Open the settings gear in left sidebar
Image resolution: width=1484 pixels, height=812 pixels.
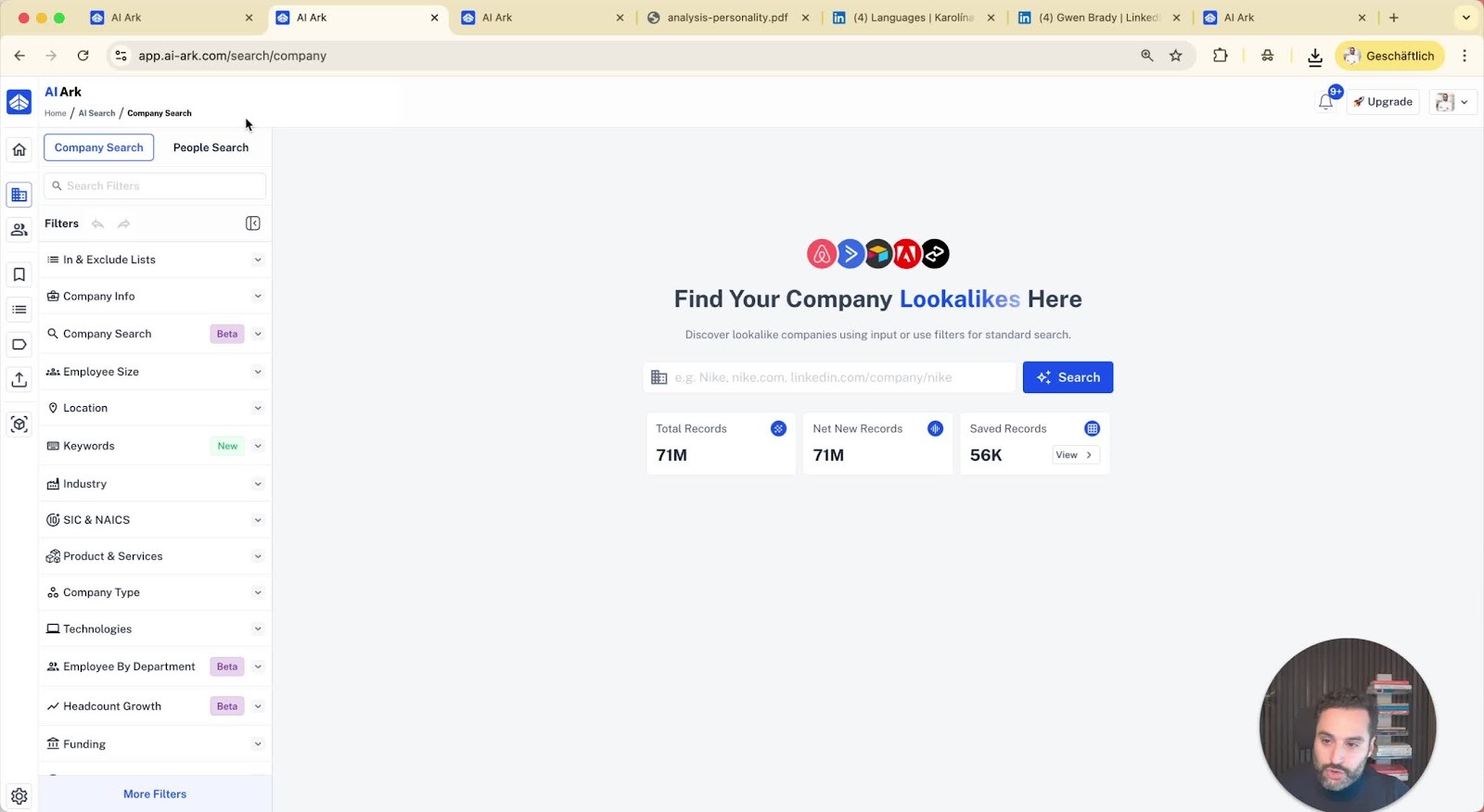click(19, 796)
